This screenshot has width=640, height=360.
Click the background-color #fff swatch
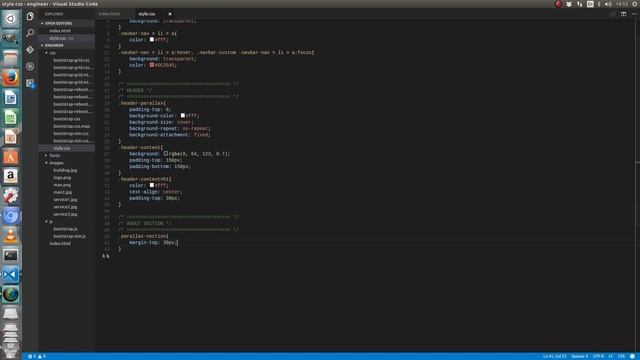[183, 116]
